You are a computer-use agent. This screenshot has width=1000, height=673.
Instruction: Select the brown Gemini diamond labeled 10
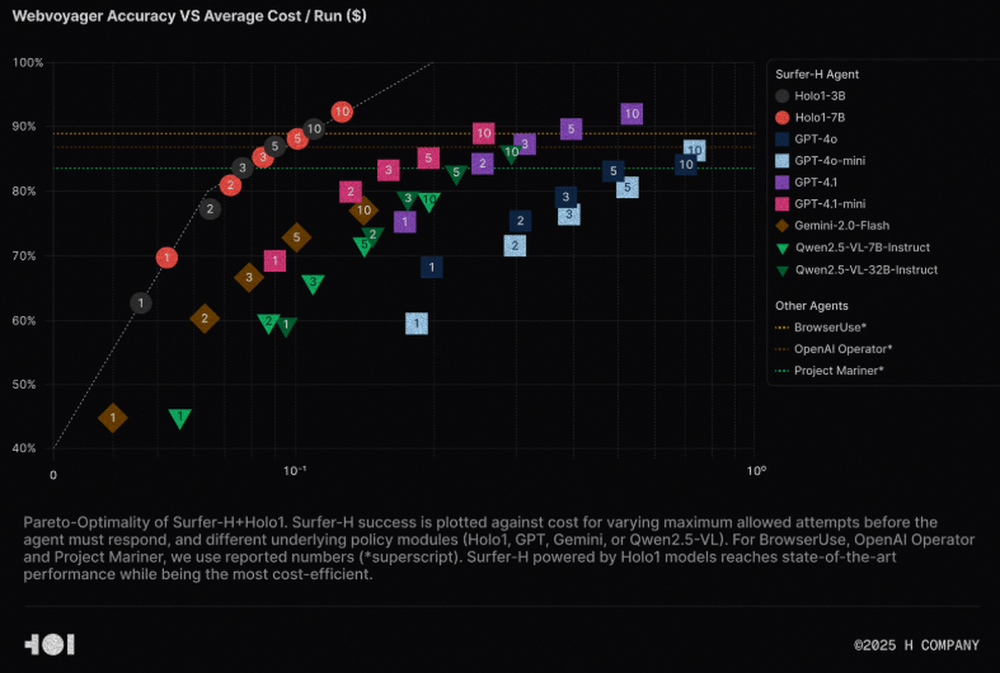[364, 211]
